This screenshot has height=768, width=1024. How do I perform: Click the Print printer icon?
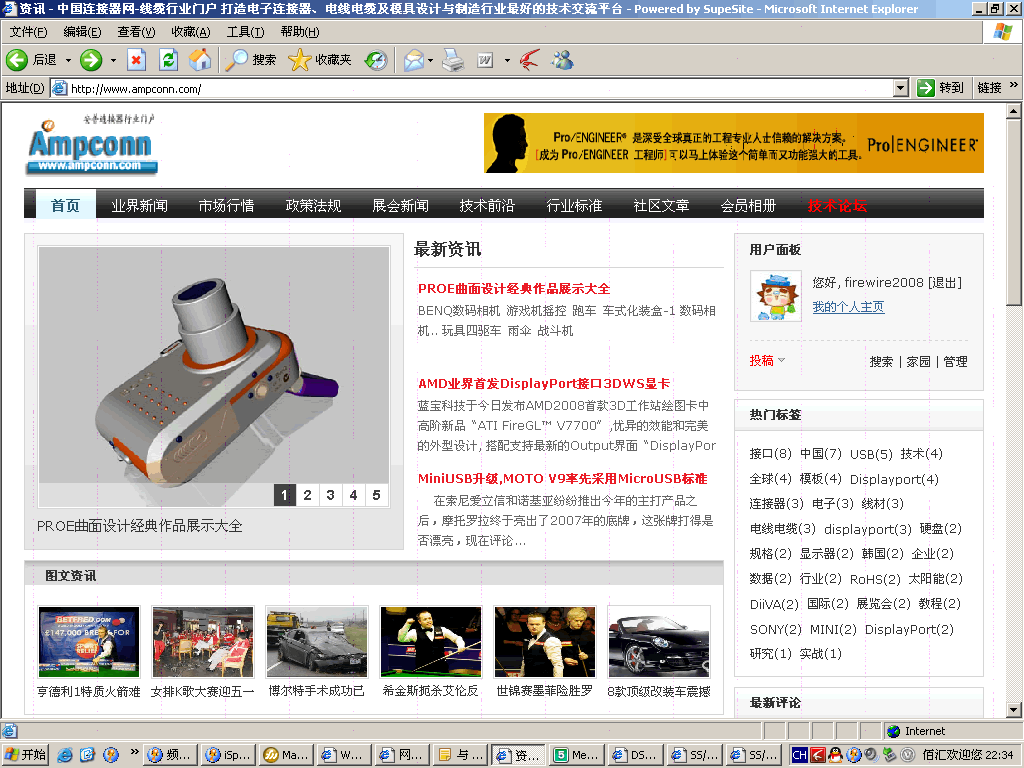click(x=453, y=60)
